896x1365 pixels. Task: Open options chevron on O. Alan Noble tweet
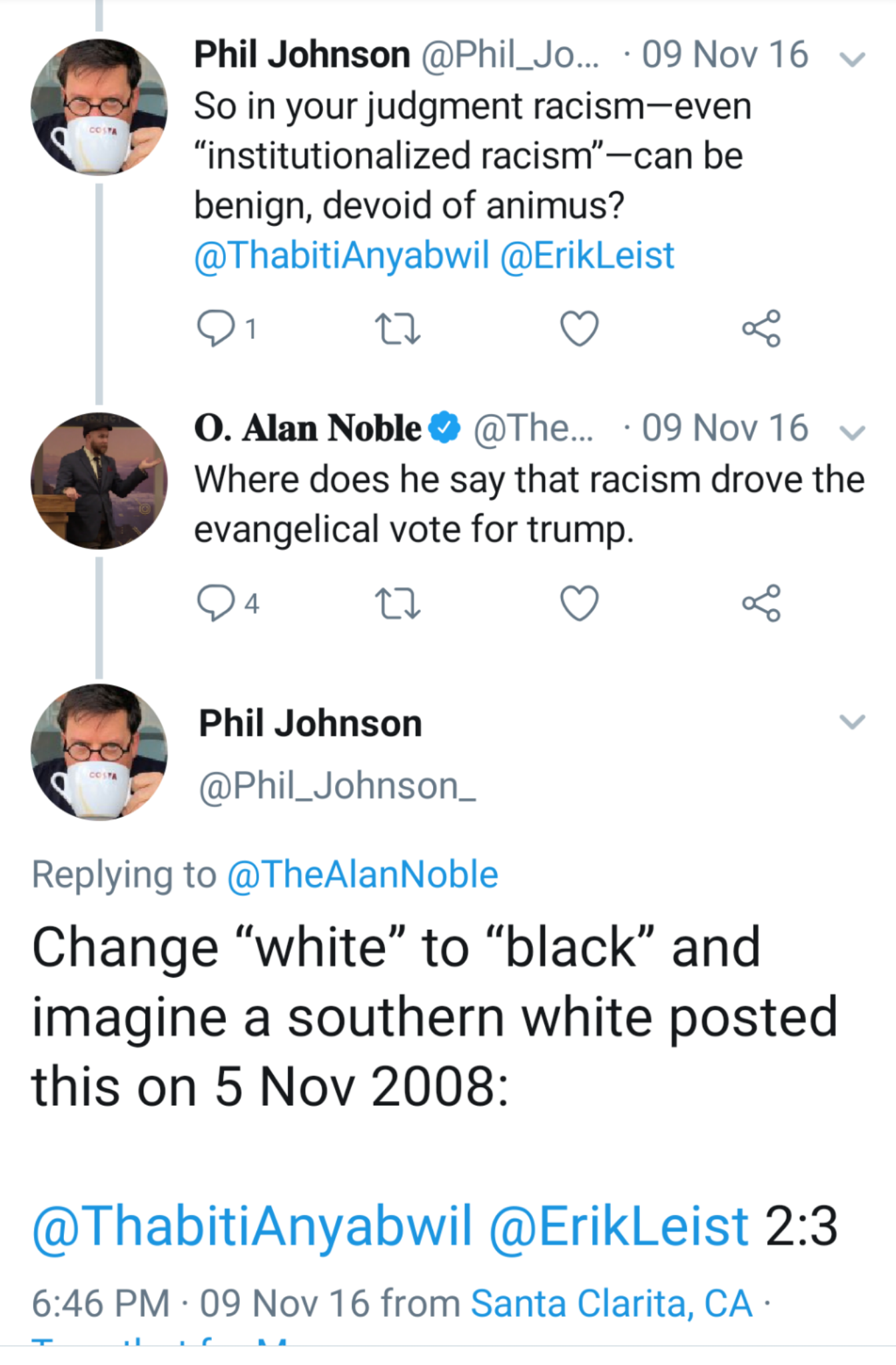pos(852,433)
